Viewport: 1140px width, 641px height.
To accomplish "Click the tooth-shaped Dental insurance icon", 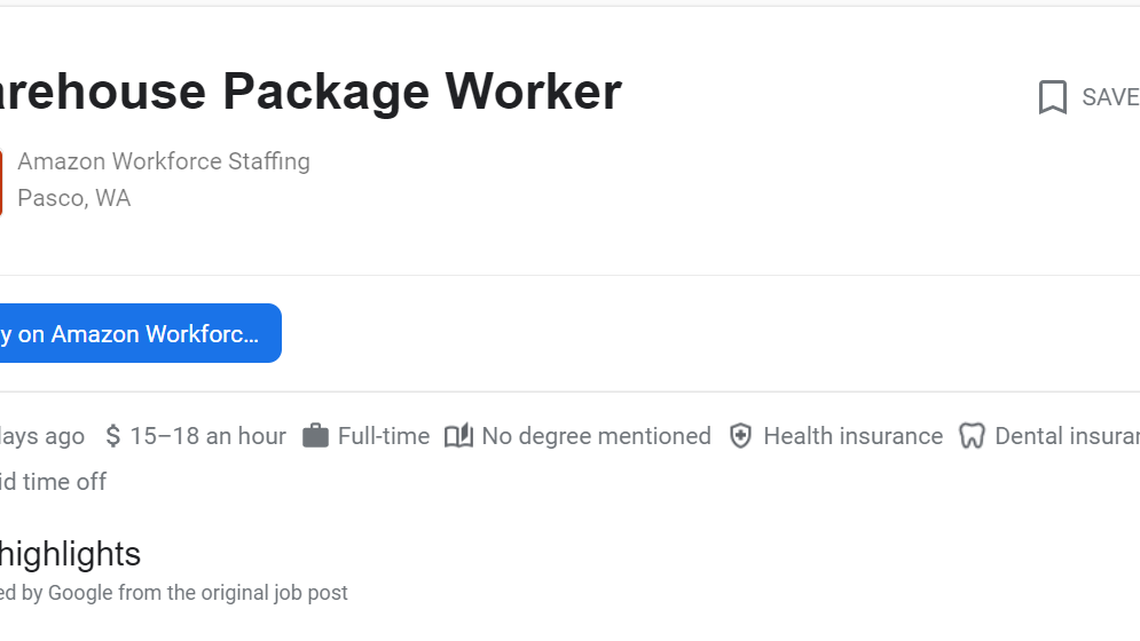I will (972, 435).
